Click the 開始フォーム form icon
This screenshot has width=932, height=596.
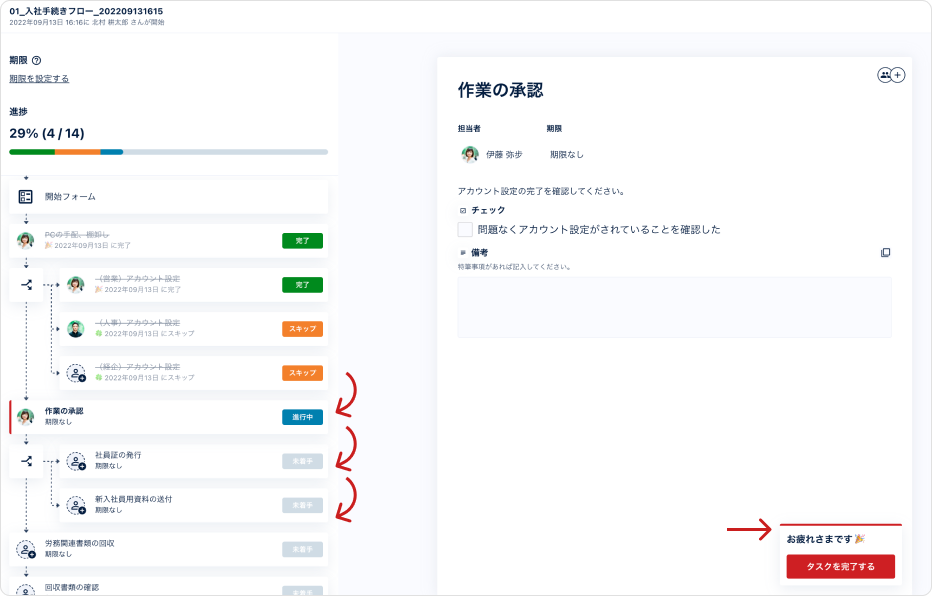click(x=26, y=197)
